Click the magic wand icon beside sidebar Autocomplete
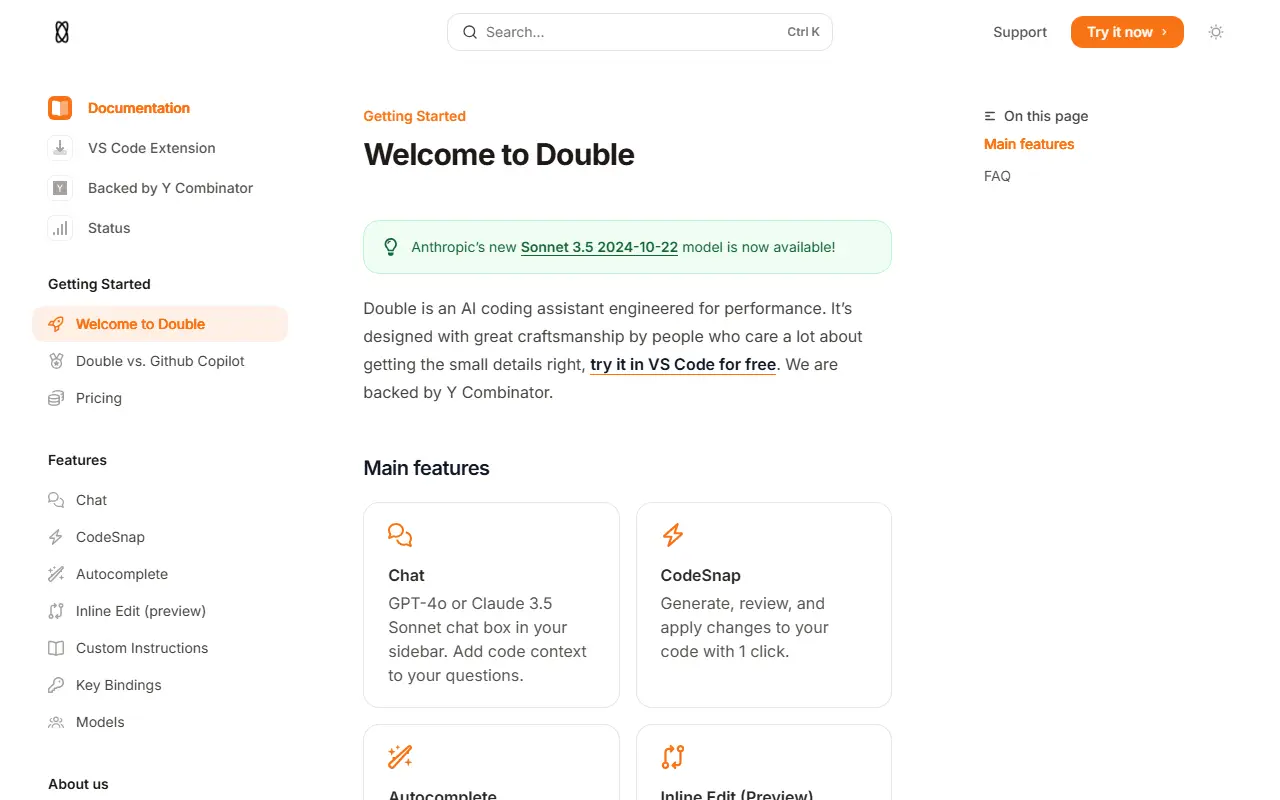1280x800 pixels. click(x=56, y=574)
